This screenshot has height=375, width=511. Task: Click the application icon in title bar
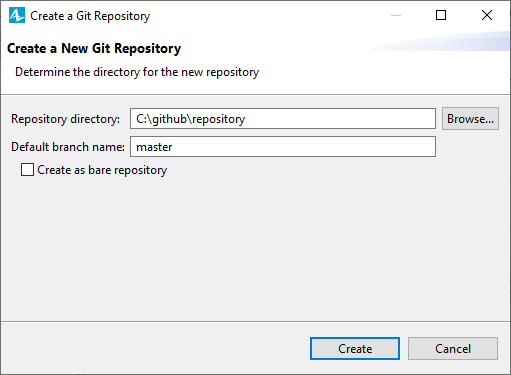tap(17, 15)
